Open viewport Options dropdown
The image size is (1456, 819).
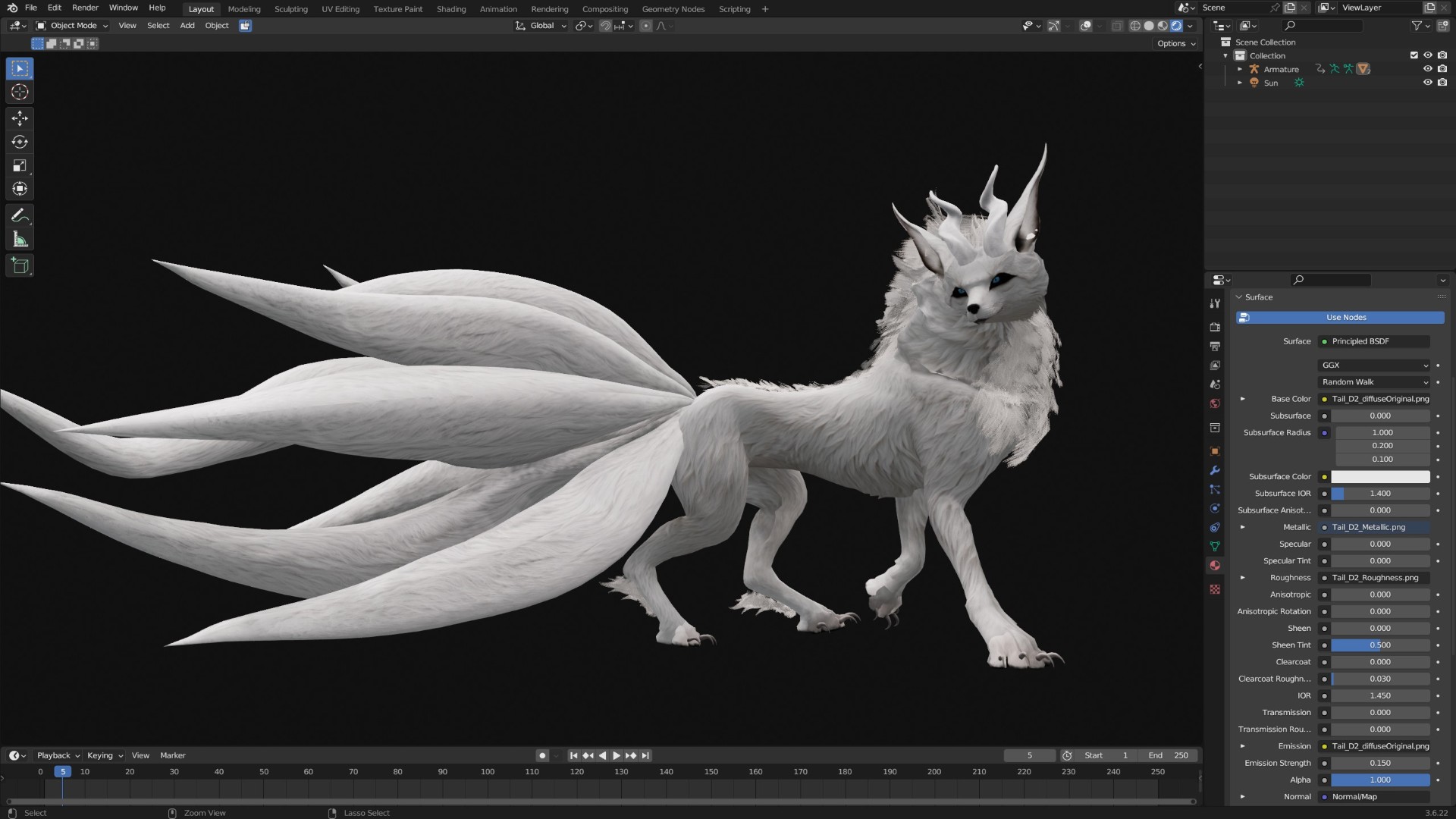pyautogui.click(x=1176, y=44)
